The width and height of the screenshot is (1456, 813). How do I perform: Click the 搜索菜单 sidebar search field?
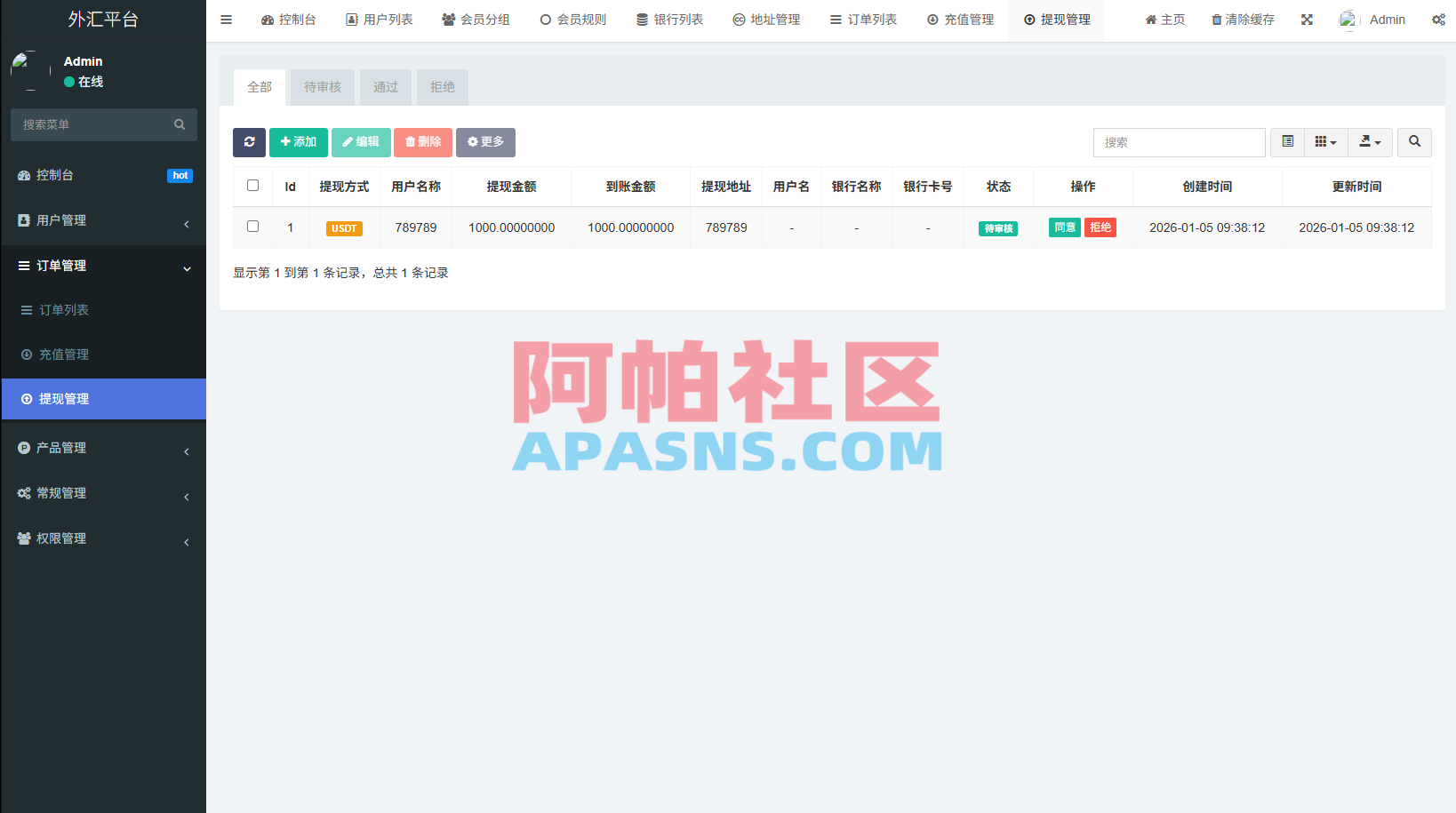(104, 124)
